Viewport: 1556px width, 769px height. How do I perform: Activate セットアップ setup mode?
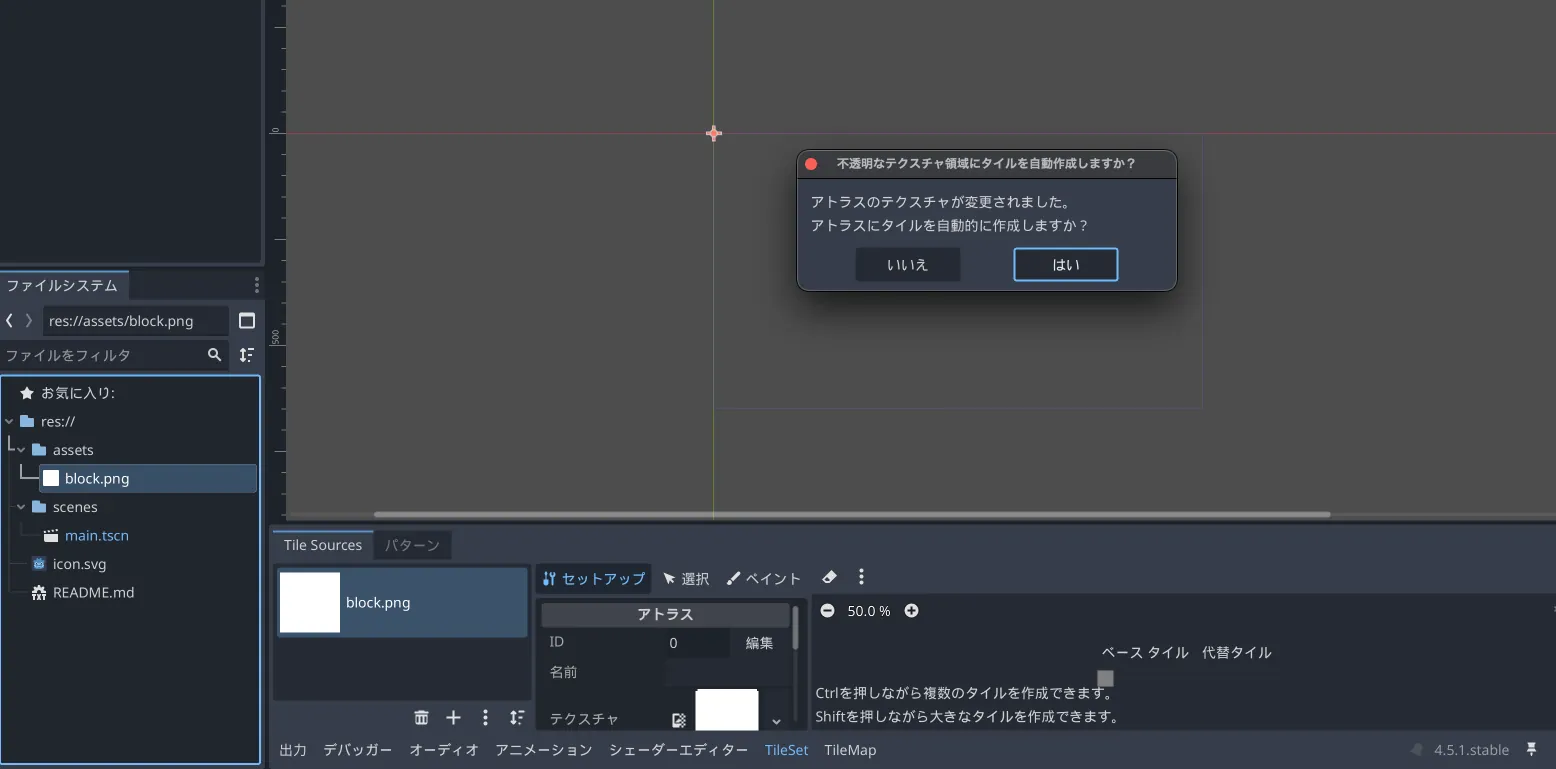pyautogui.click(x=594, y=578)
